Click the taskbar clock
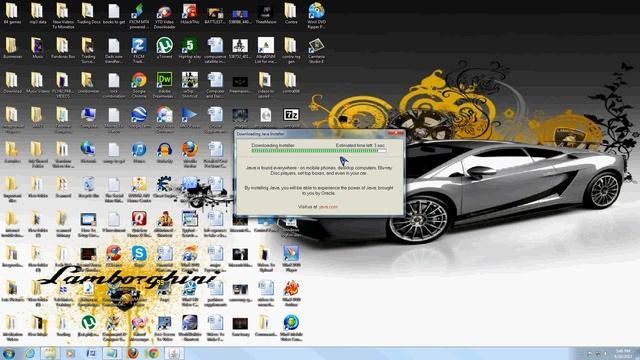Viewport: 640px width, 360px height. click(623, 353)
